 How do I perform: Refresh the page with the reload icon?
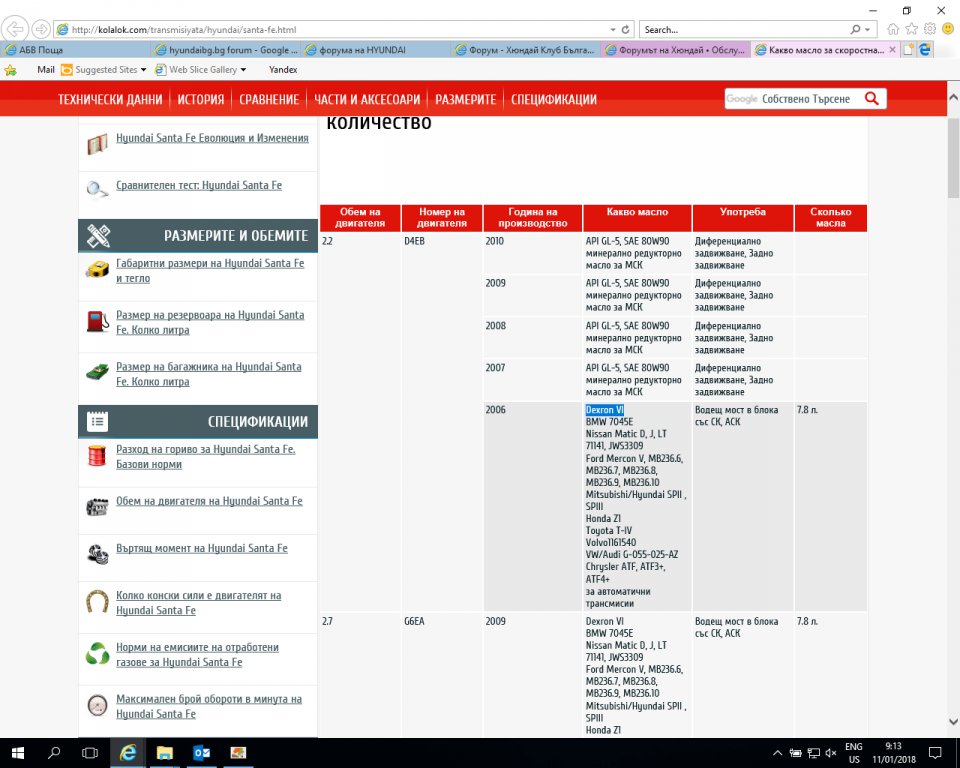[x=626, y=30]
